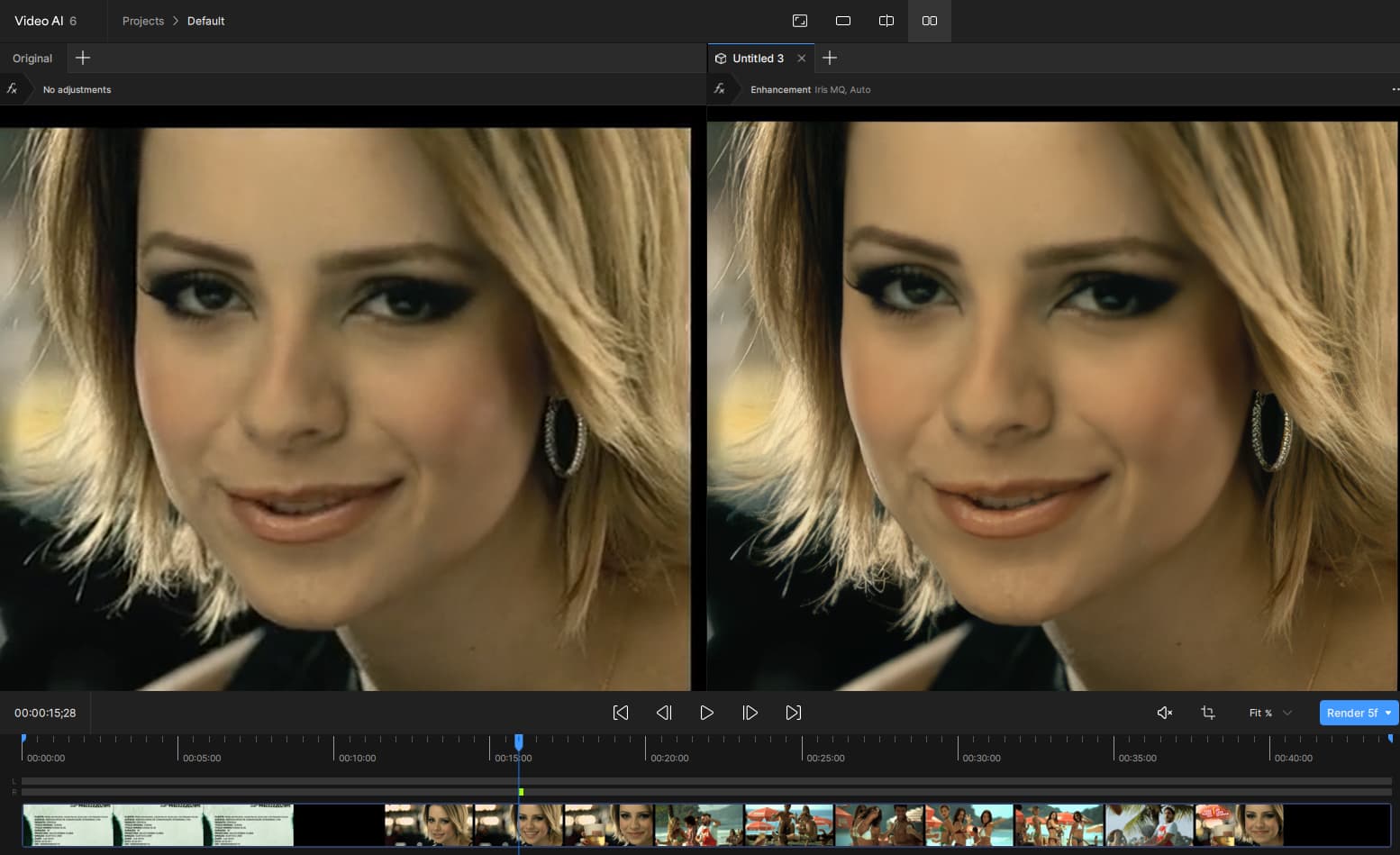Switch to the Original tab
Viewport: 1400px width, 855px height.
32,59
